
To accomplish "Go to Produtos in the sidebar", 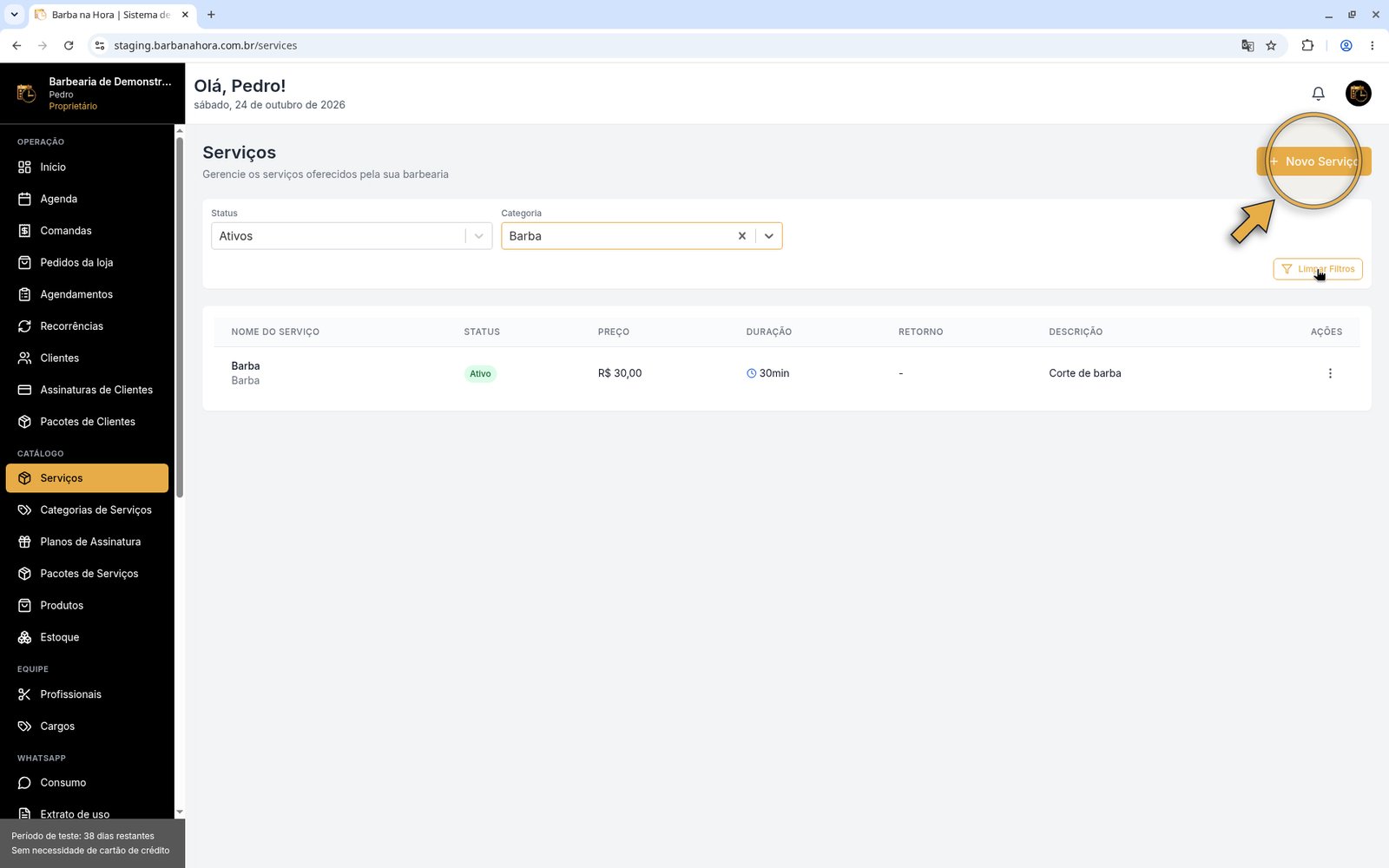I will point(87,606).
